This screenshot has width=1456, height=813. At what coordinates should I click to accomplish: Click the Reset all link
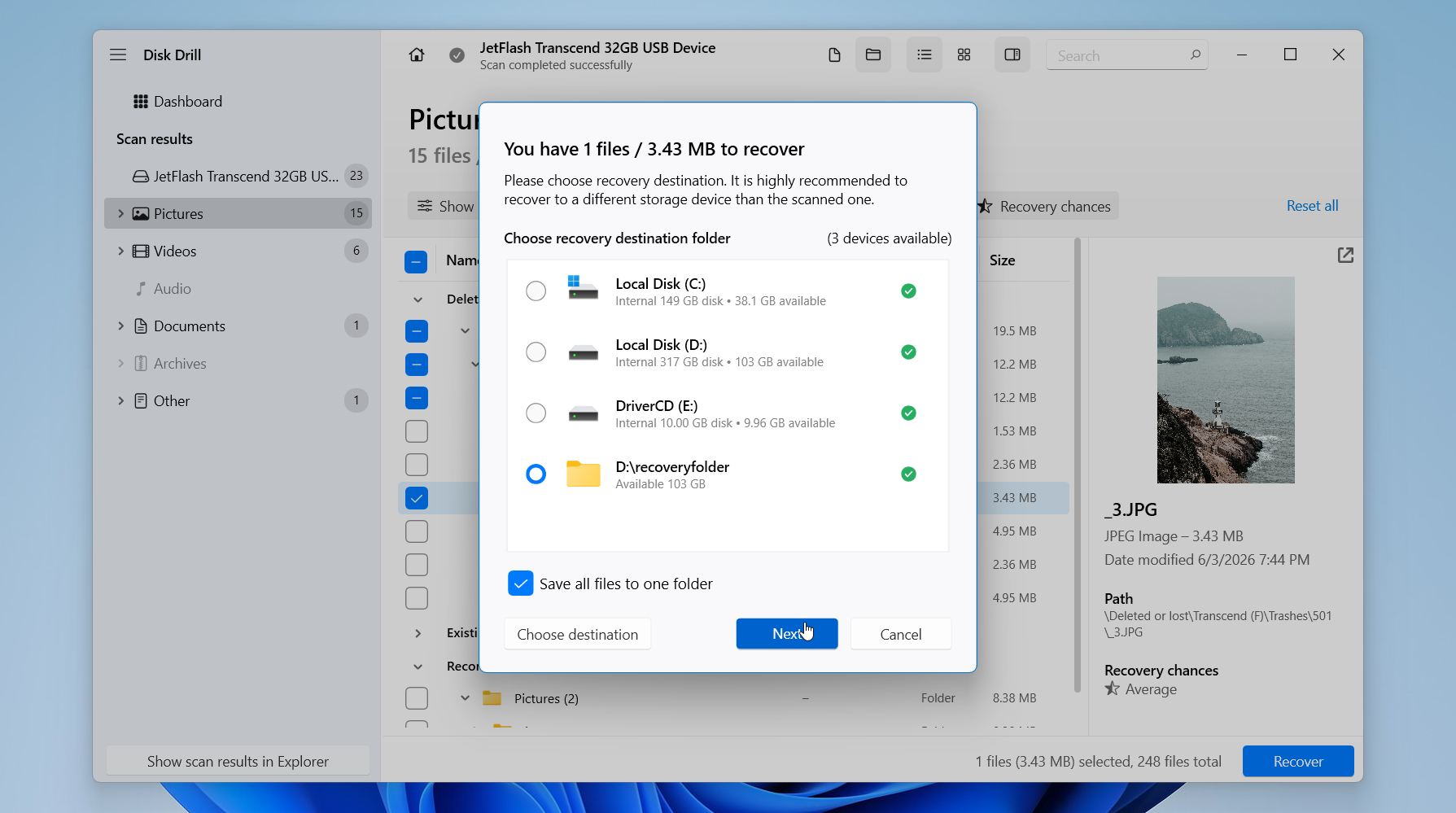[x=1312, y=206]
